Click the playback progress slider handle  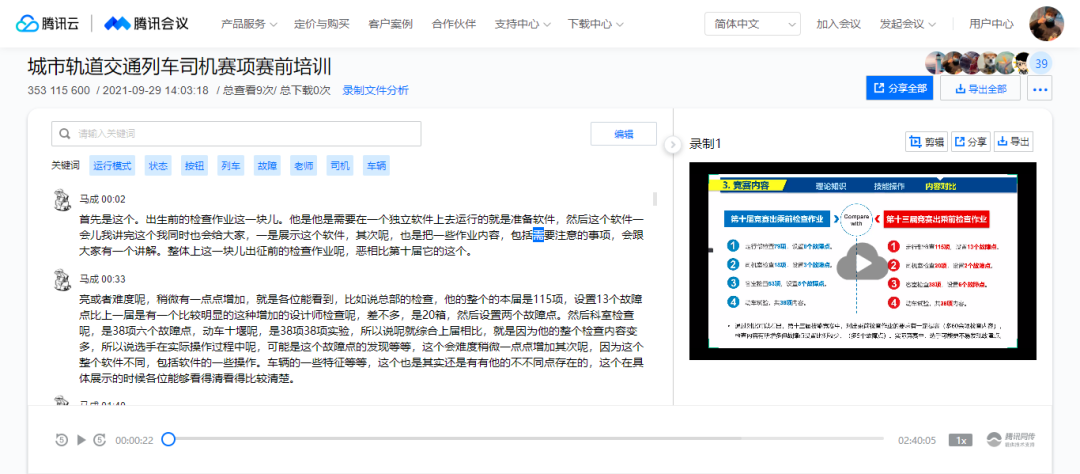click(x=168, y=439)
